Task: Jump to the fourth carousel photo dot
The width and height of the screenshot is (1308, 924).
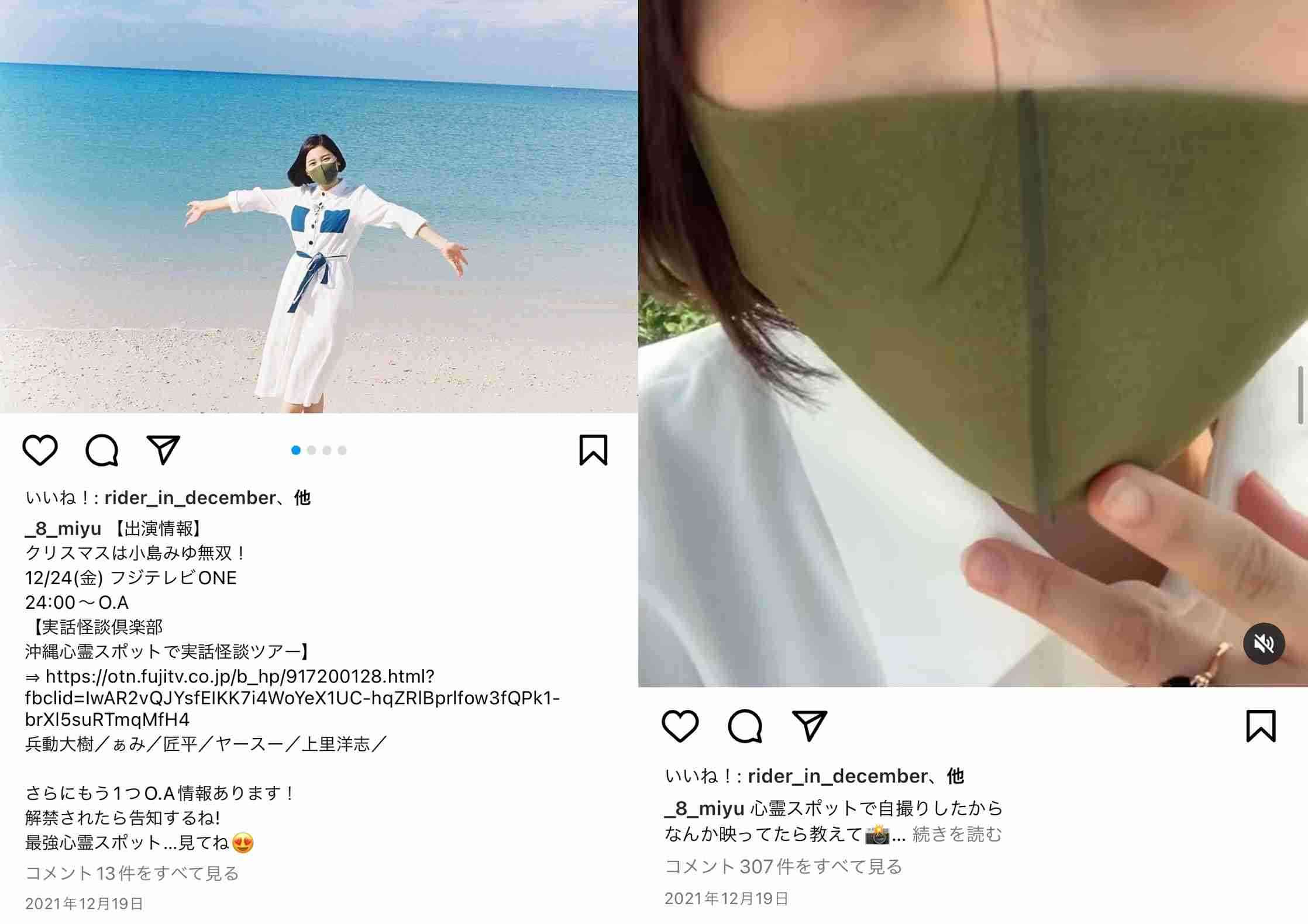Action: [x=342, y=450]
